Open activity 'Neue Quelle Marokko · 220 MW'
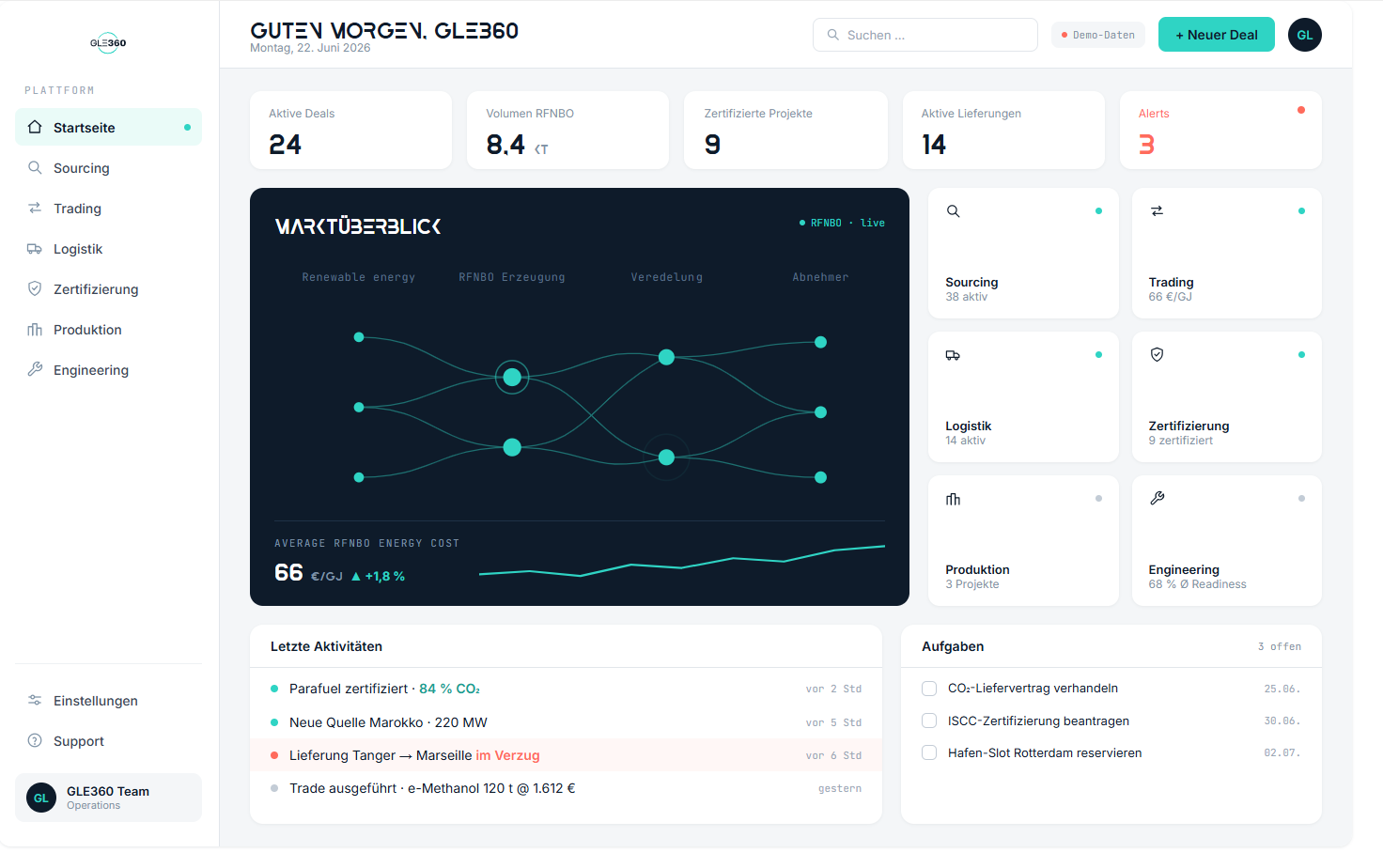This screenshot has width=1383, height=868. (566, 722)
